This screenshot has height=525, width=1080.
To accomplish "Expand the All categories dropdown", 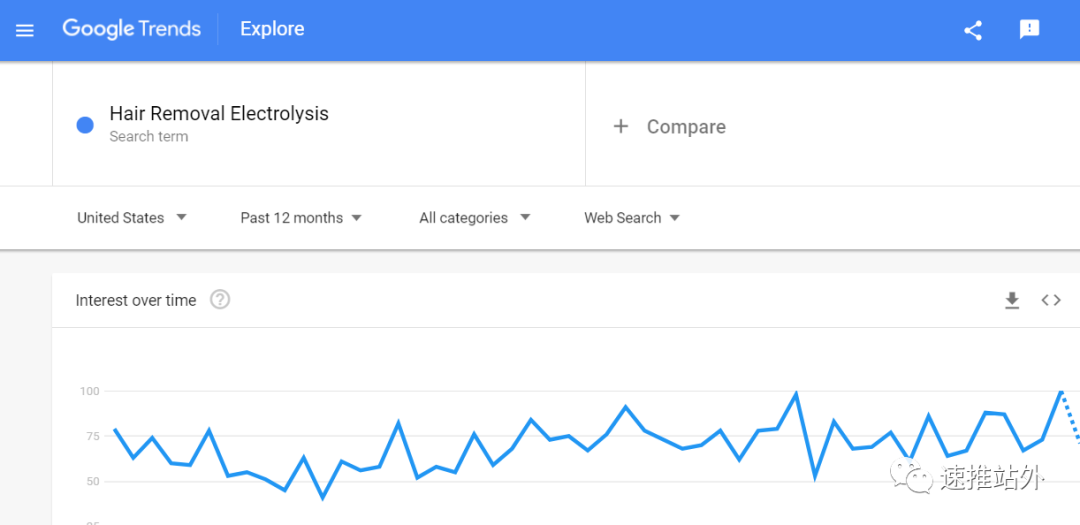I will [475, 218].
